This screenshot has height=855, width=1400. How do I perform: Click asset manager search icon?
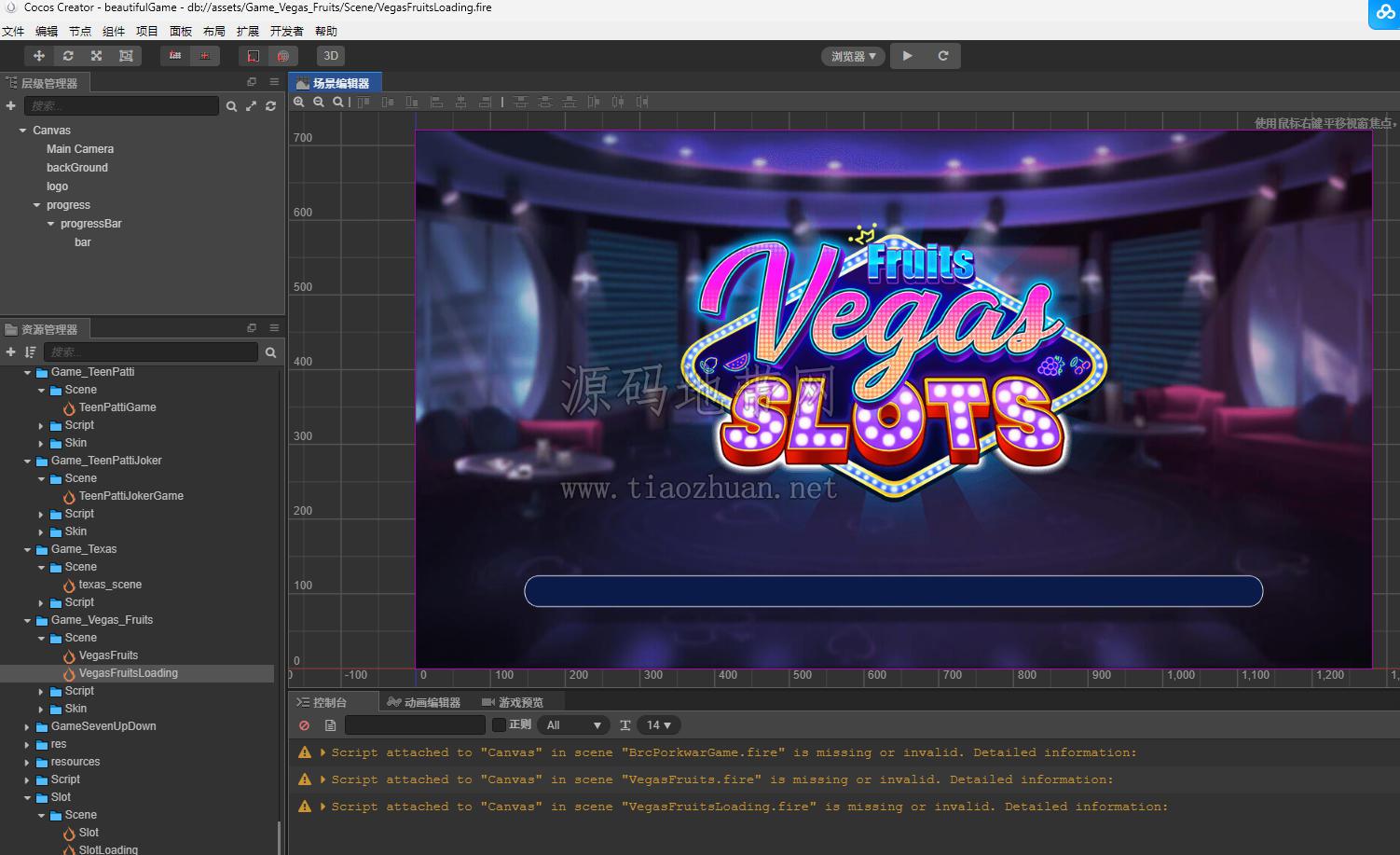[x=270, y=352]
